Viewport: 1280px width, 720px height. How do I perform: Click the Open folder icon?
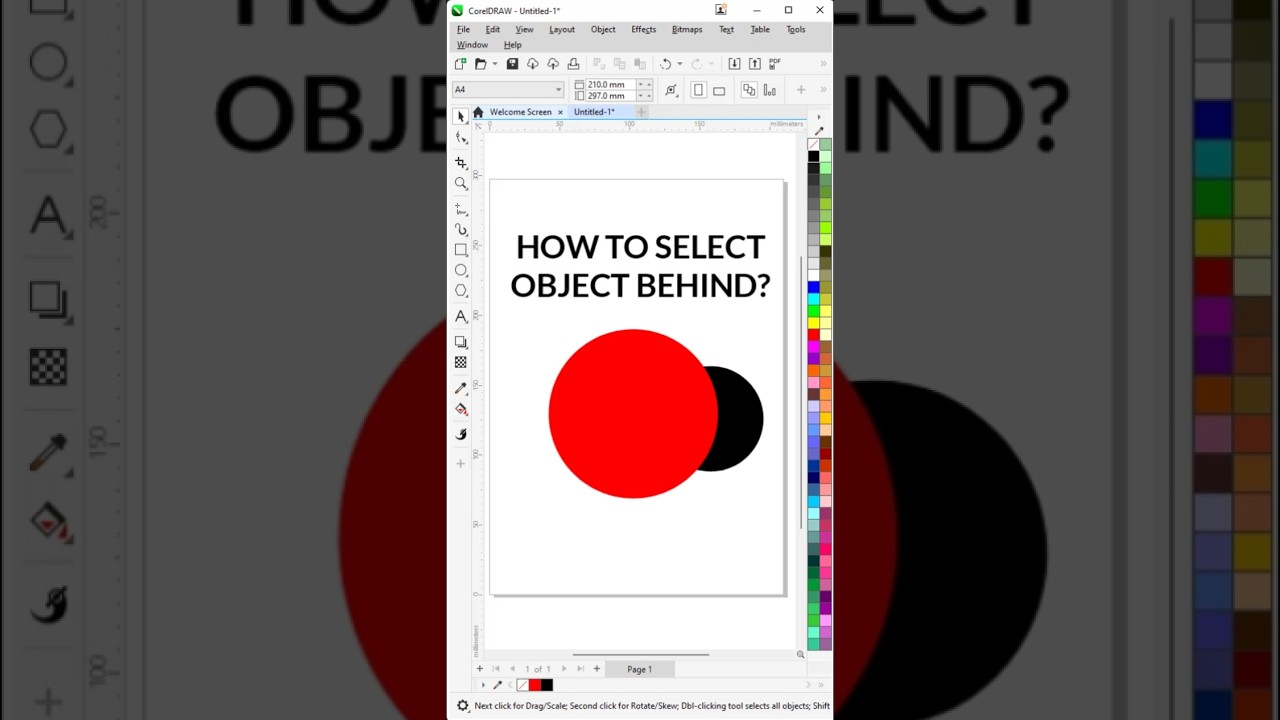coord(480,64)
